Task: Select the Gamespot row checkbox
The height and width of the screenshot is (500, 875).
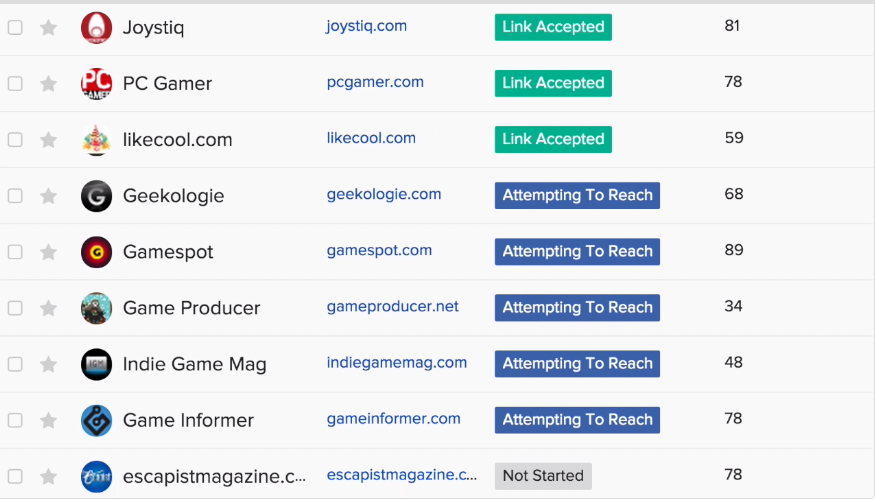Action: tap(15, 252)
